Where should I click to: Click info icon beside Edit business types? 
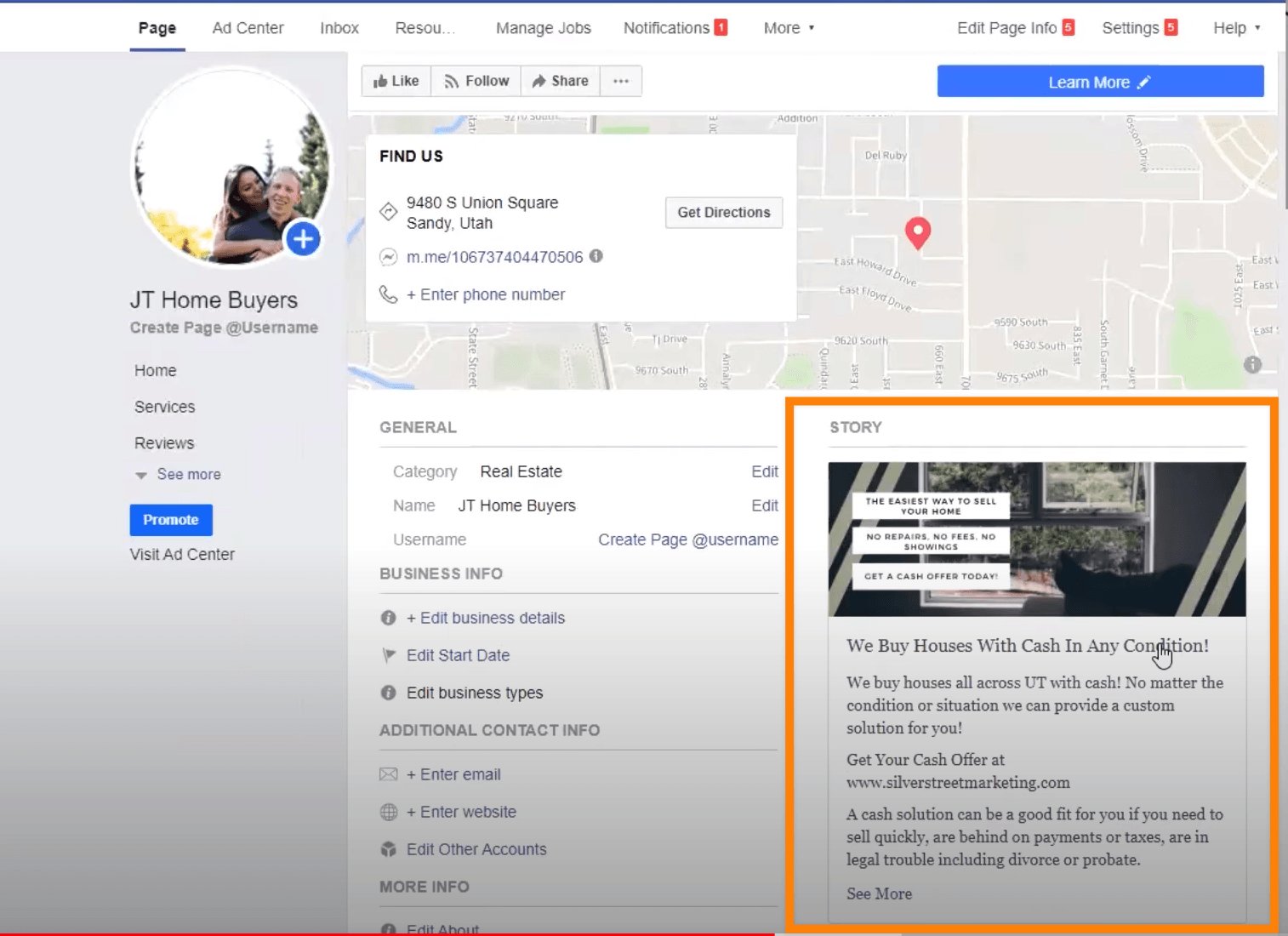[x=388, y=693]
